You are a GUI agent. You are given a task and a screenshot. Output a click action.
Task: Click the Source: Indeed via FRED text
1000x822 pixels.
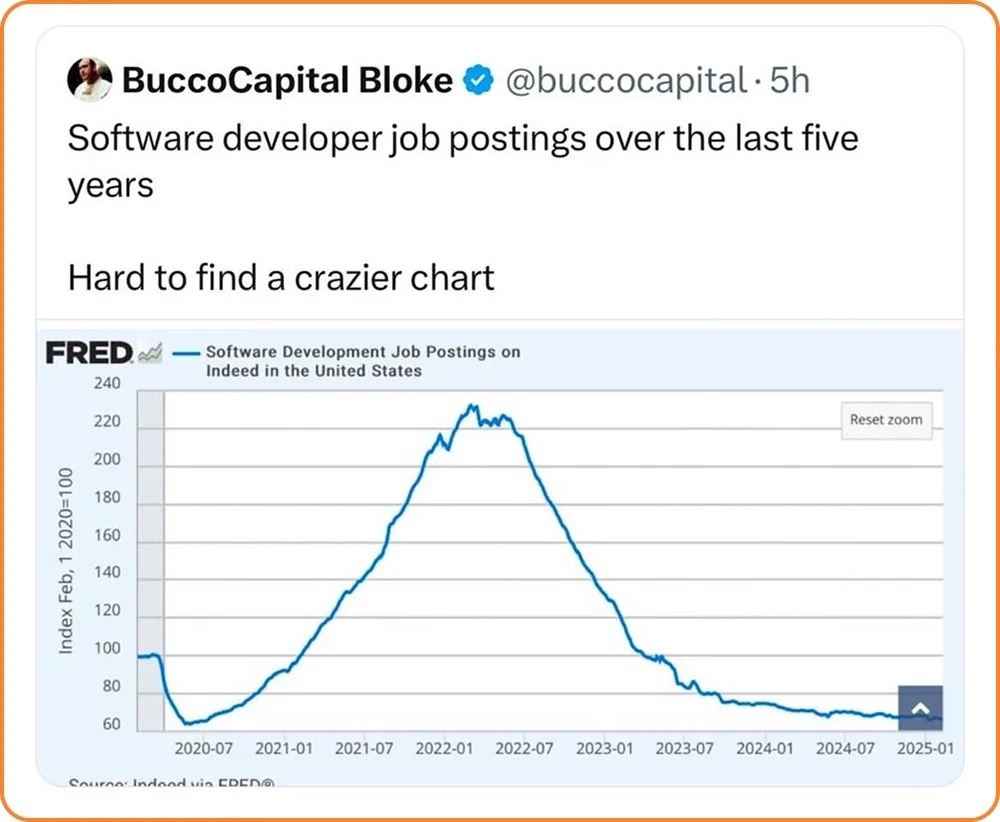tap(171, 783)
